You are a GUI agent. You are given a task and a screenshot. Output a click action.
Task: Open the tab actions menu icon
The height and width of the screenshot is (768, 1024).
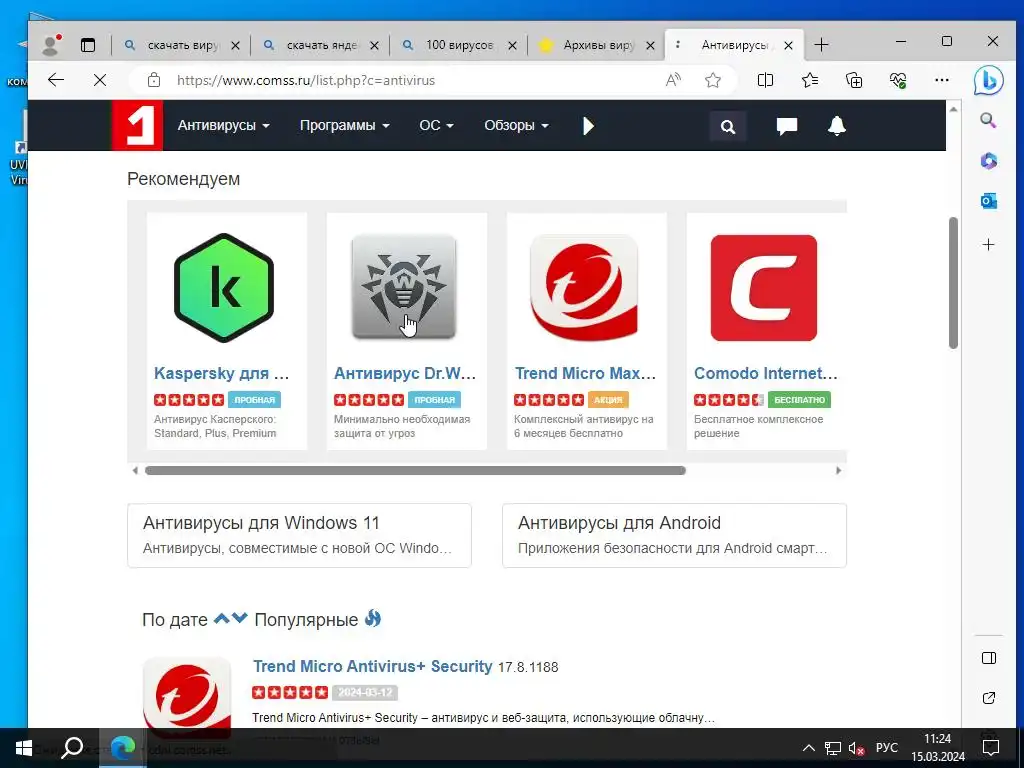pyautogui.click(x=88, y=44)
